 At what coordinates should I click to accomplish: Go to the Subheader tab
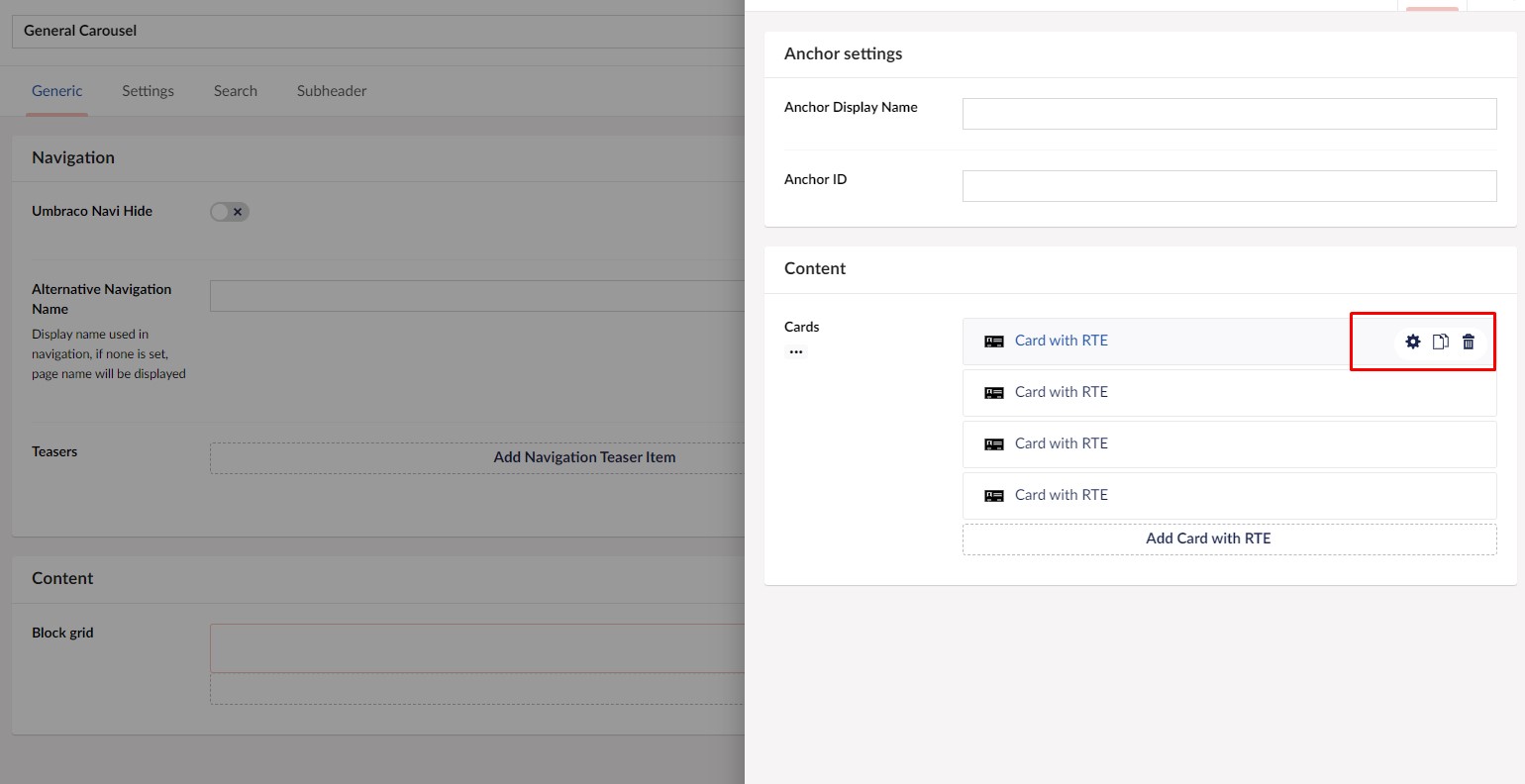332,91
